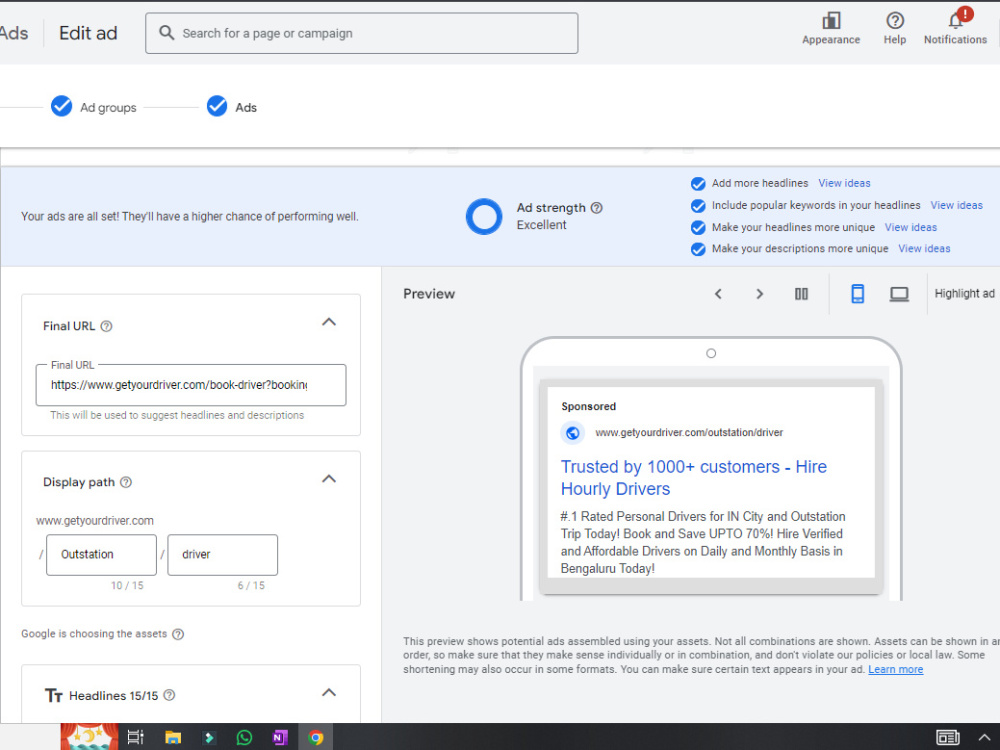Click Include popular keywords checkmark
The height and width of the screenshot is (750, 1000).
(698, 206)
